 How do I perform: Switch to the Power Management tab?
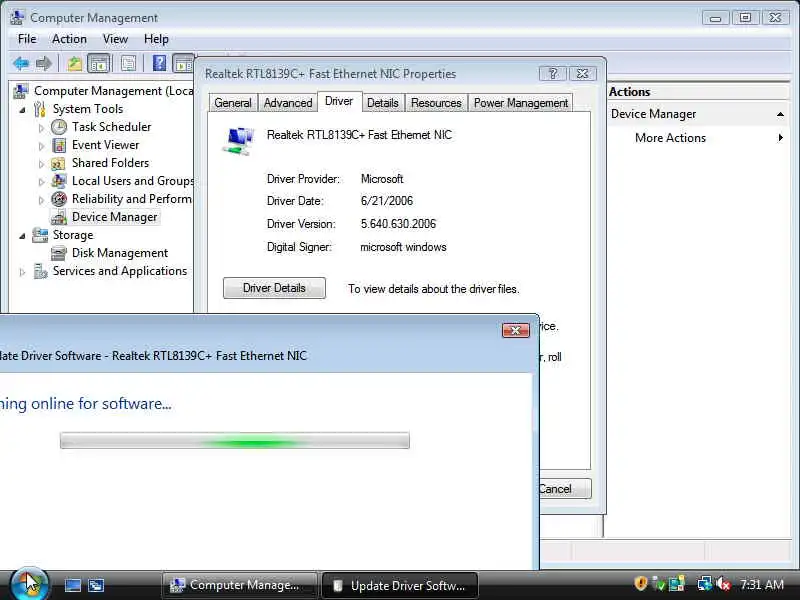[520, 103]
